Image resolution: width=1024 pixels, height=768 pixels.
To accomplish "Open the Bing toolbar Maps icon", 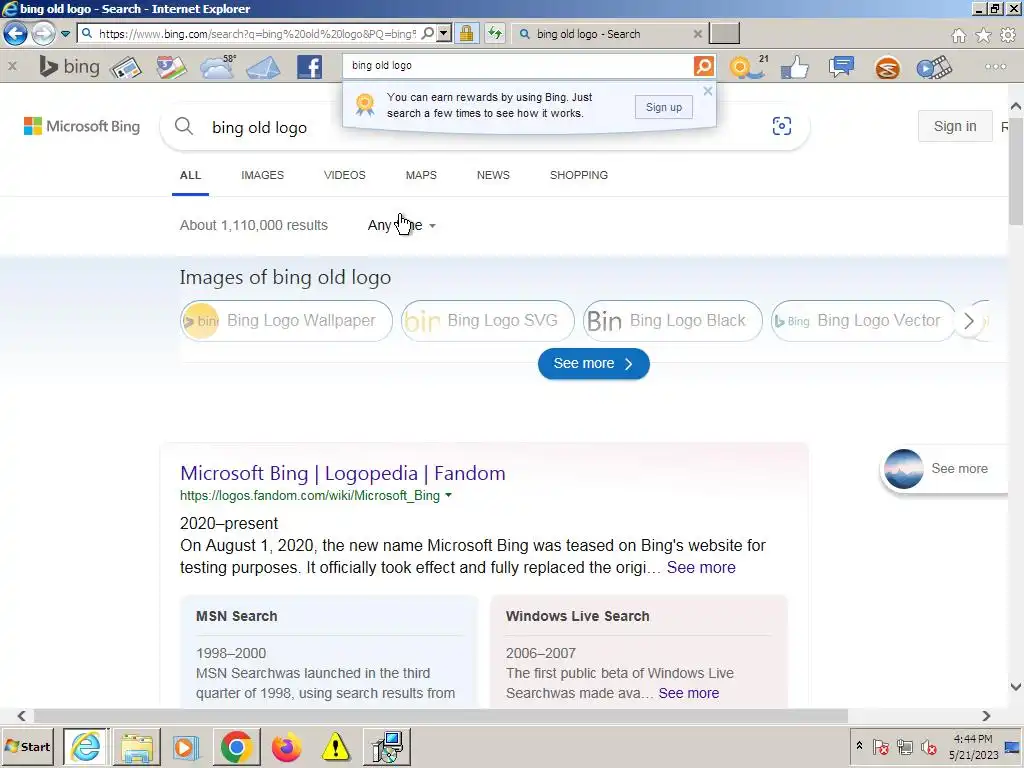I will click(x=171, y=67).
